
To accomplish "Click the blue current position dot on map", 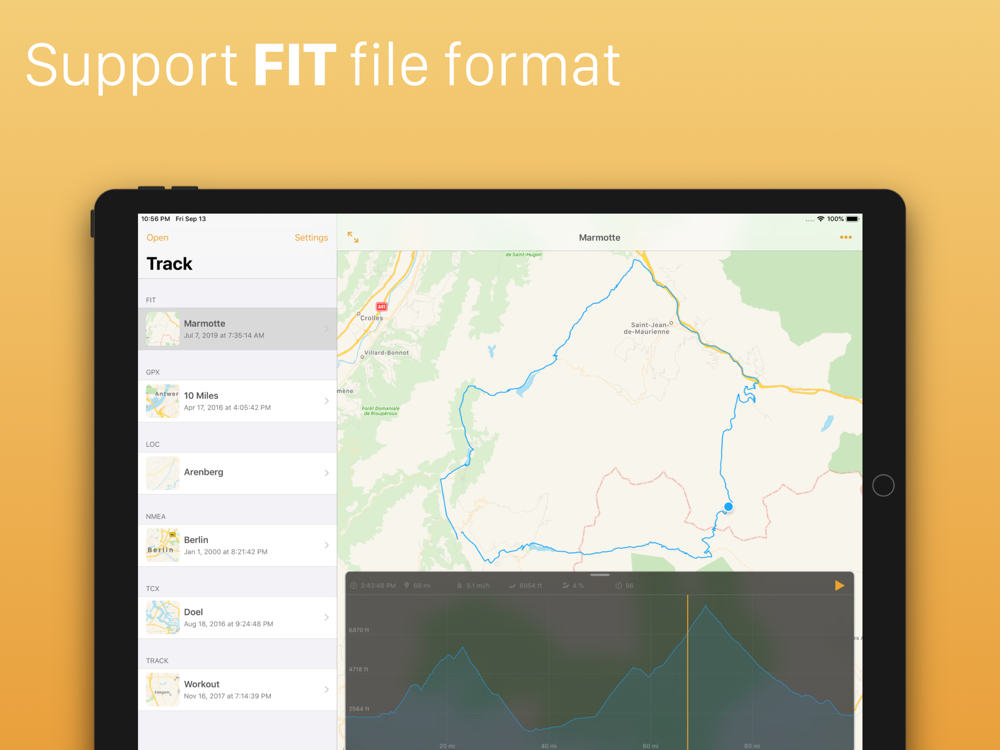I will pos(728,507).
